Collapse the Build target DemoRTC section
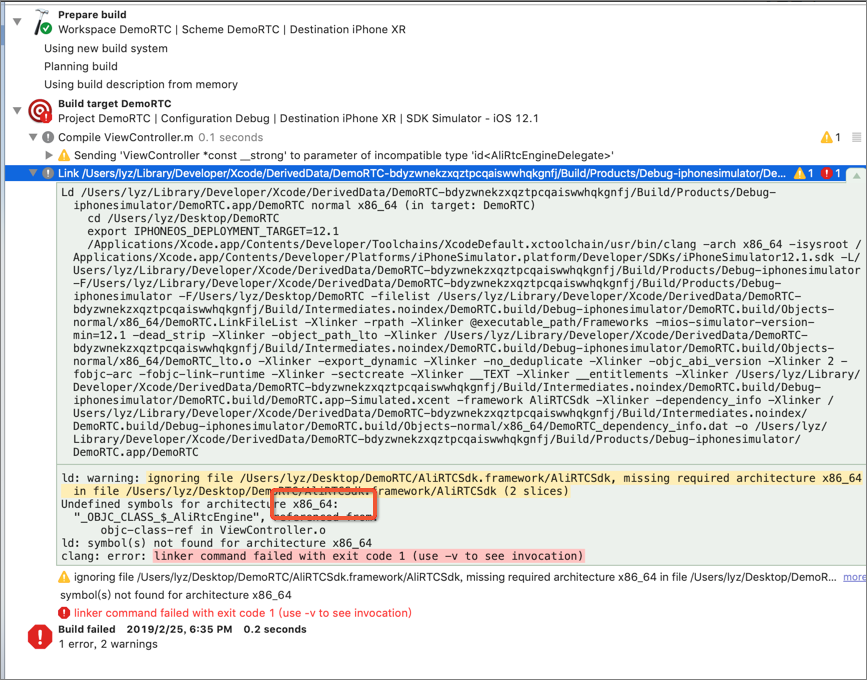Image resolution: width=867 pixels, height=680 pixels. pos(17,111)
